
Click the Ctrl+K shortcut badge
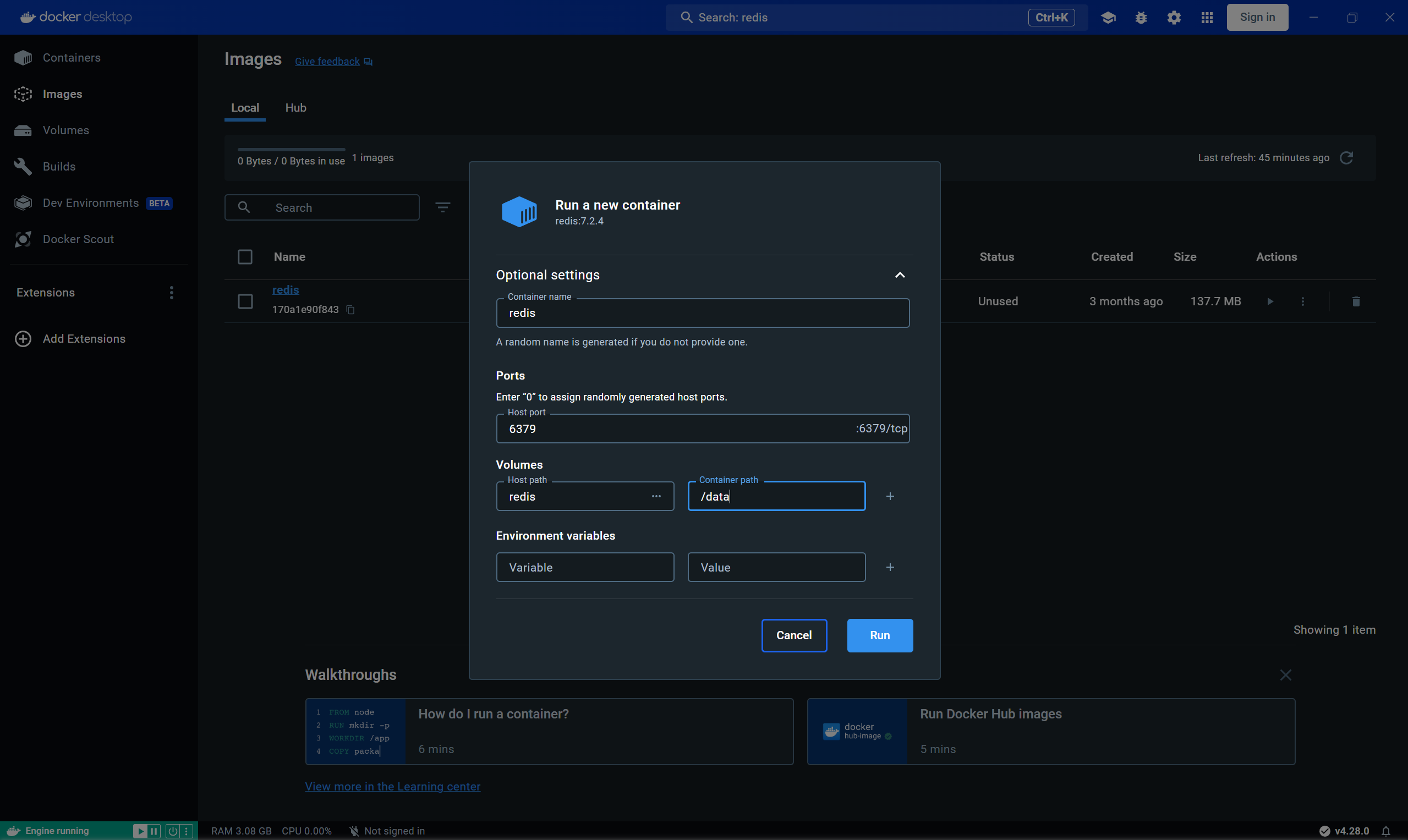[1051, 18]
